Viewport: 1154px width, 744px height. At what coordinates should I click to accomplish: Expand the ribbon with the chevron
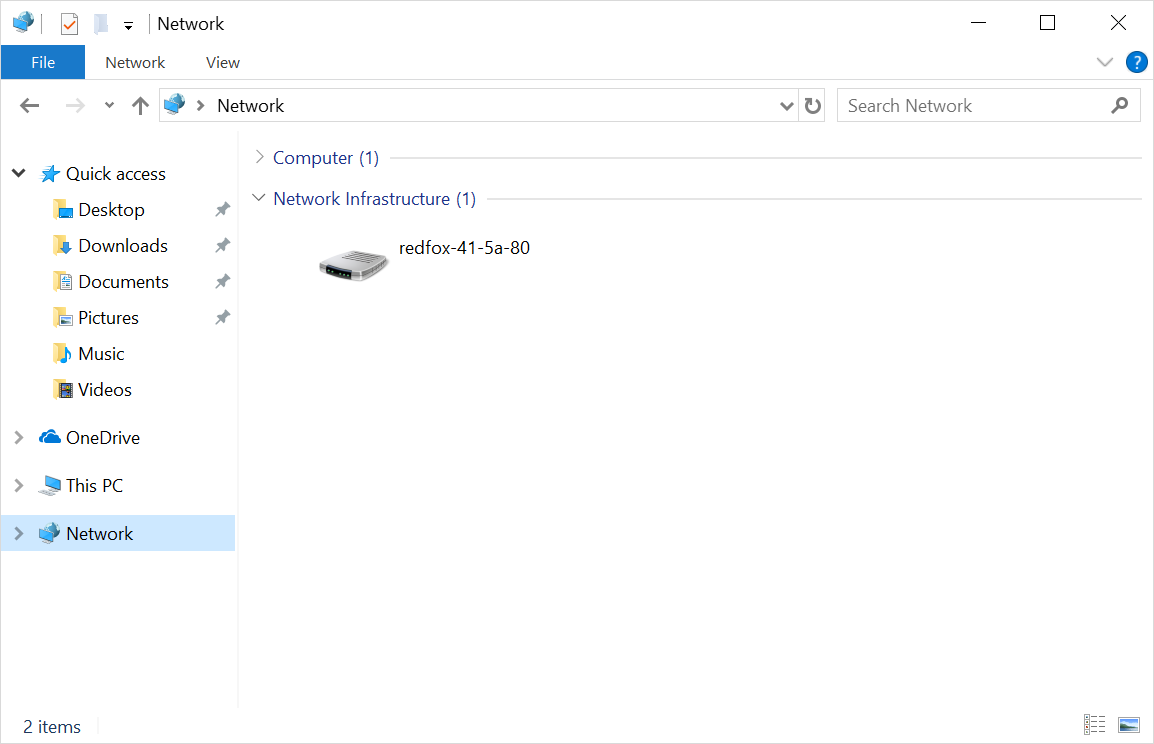(1105, 62)
